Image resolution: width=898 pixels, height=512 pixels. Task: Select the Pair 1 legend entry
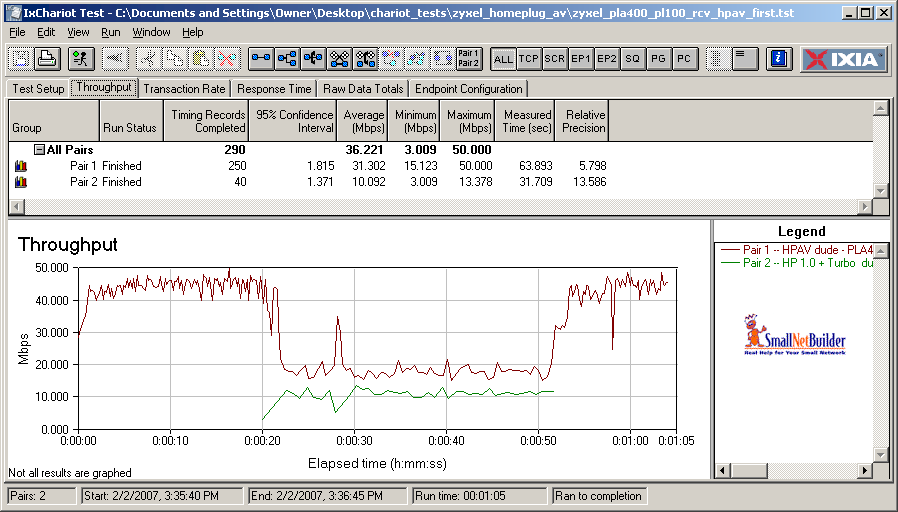click(x=797, y=250)
